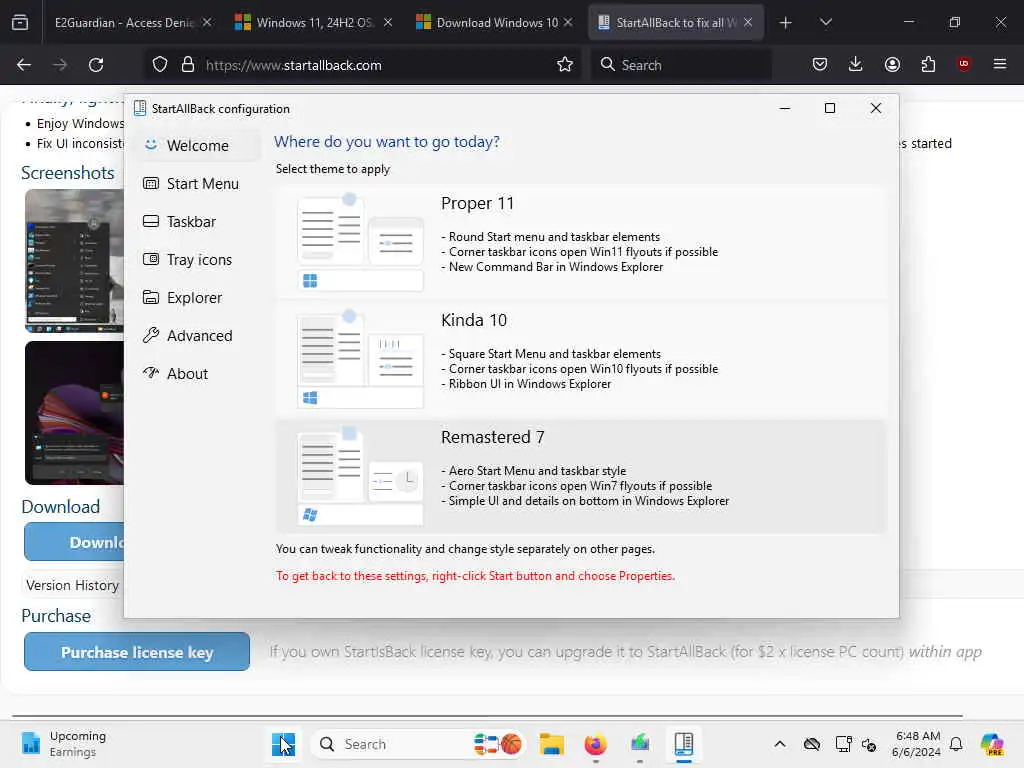Open the Firefox account icon
The width and height of the screenshot is (1024, 768).
point(892,65)
